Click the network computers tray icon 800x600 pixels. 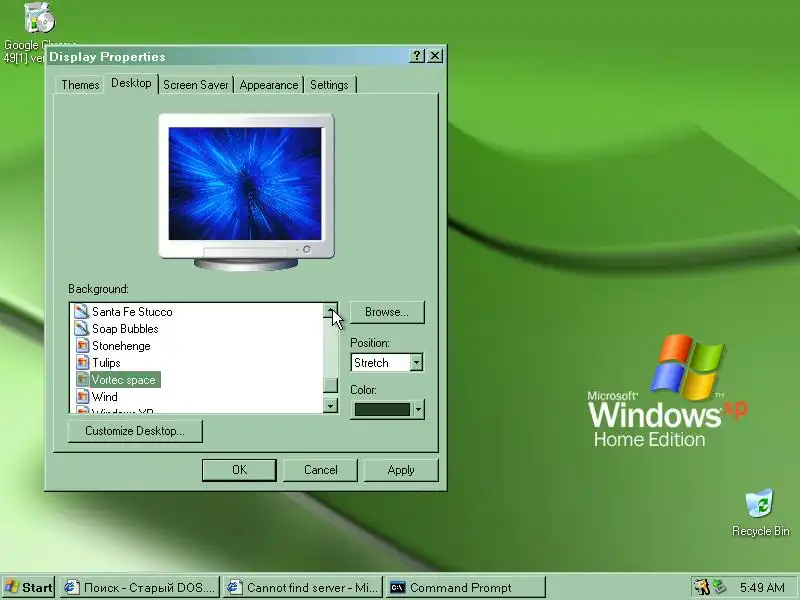click(720, 587)
